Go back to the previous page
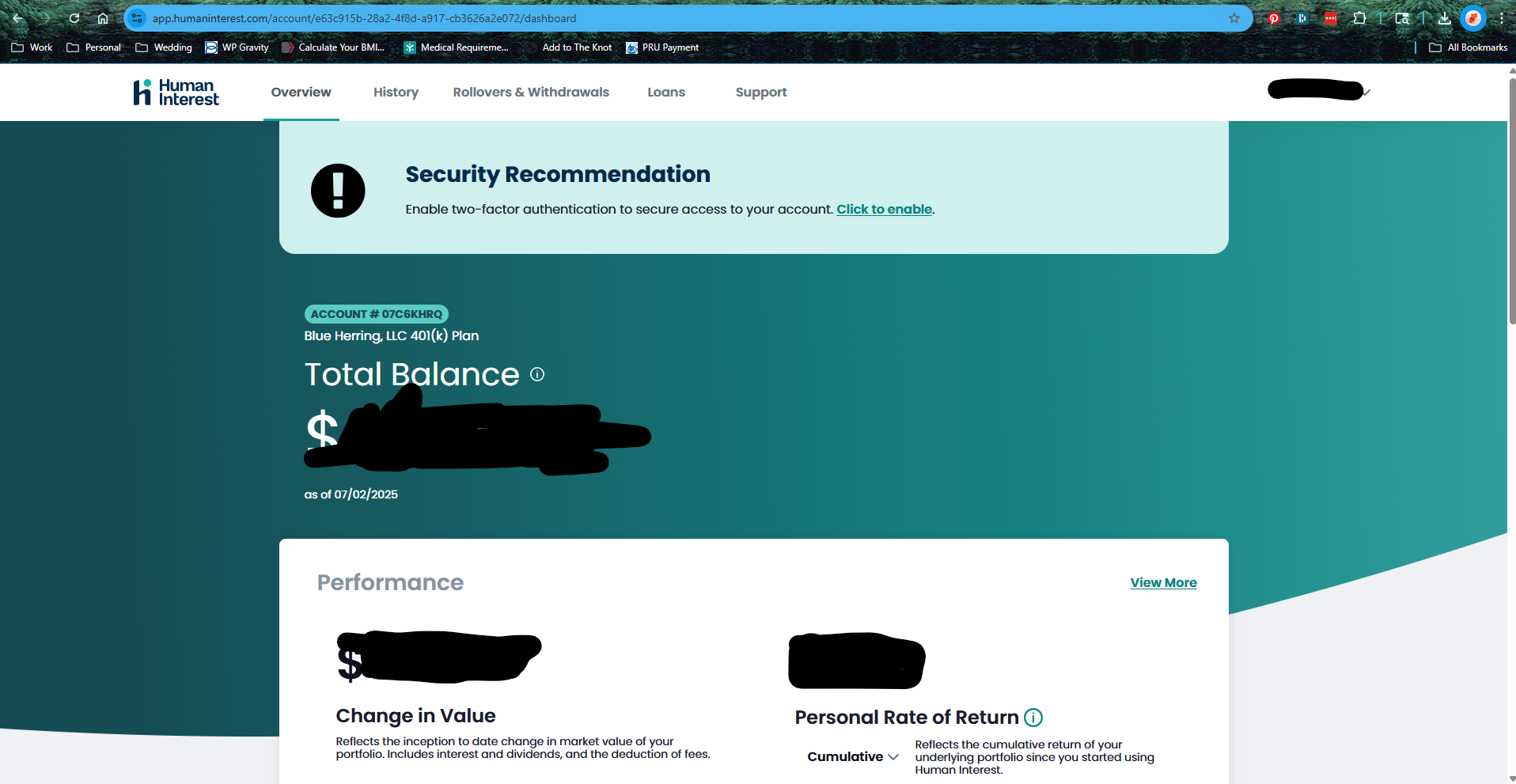Screen dimensions: 1516x784 18,18
